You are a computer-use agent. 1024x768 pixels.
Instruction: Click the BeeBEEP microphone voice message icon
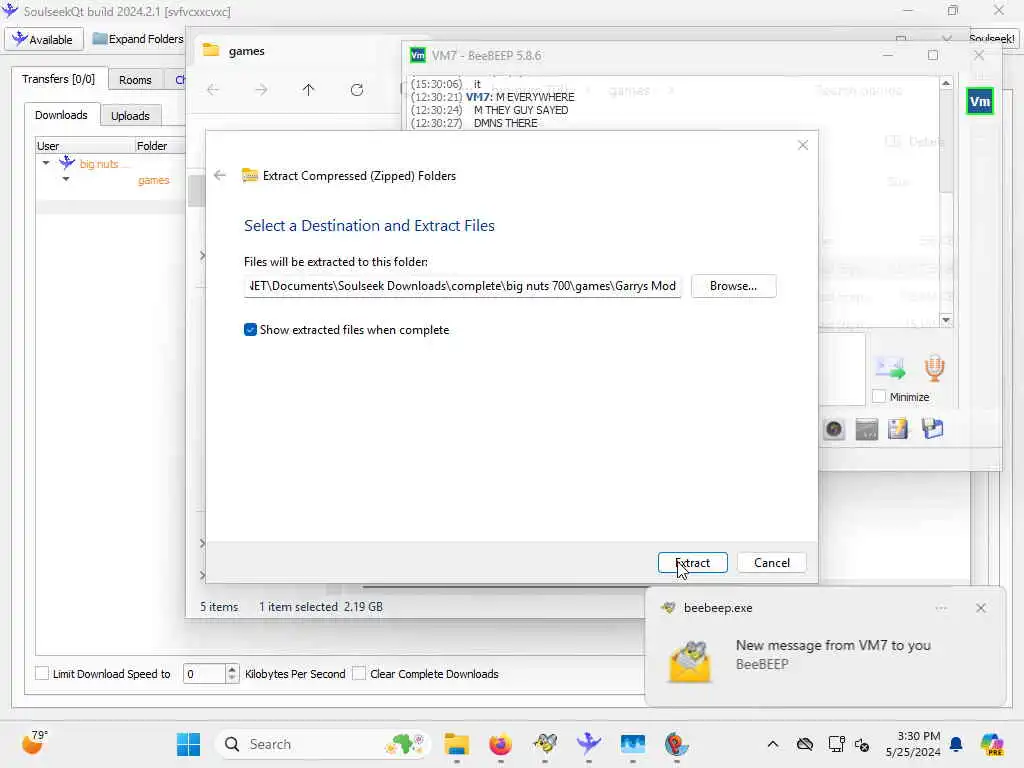point(935,368)
